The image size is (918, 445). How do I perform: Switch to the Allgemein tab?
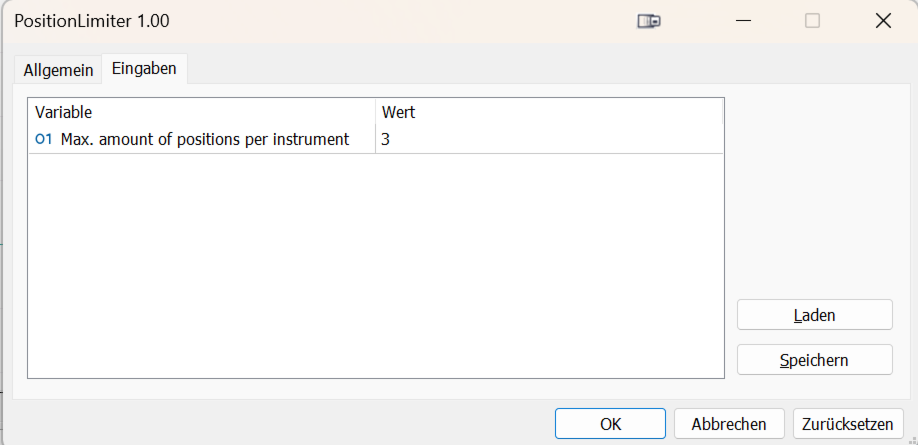point(58,70)
